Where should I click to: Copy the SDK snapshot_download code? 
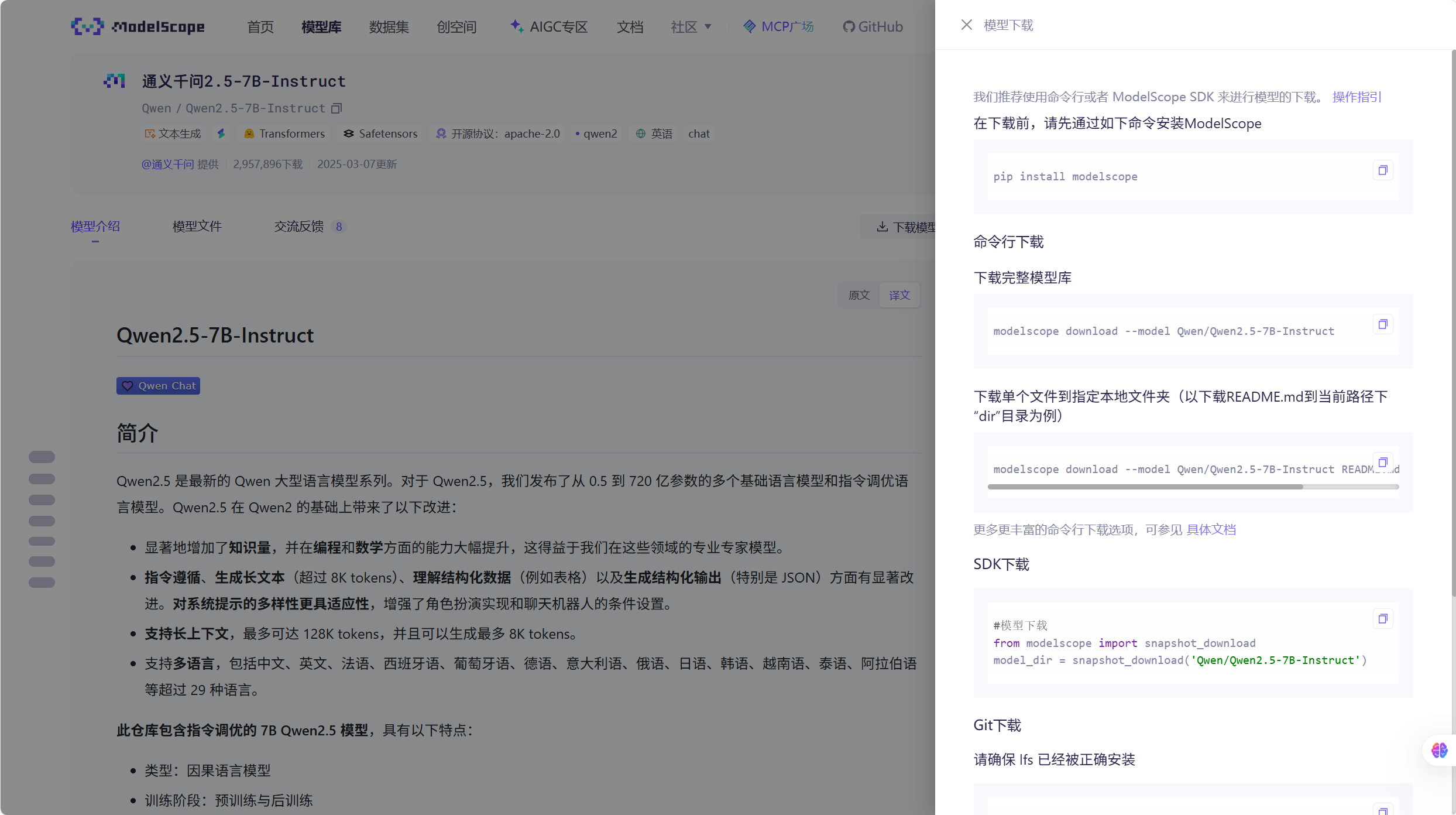coord(1383,619)
